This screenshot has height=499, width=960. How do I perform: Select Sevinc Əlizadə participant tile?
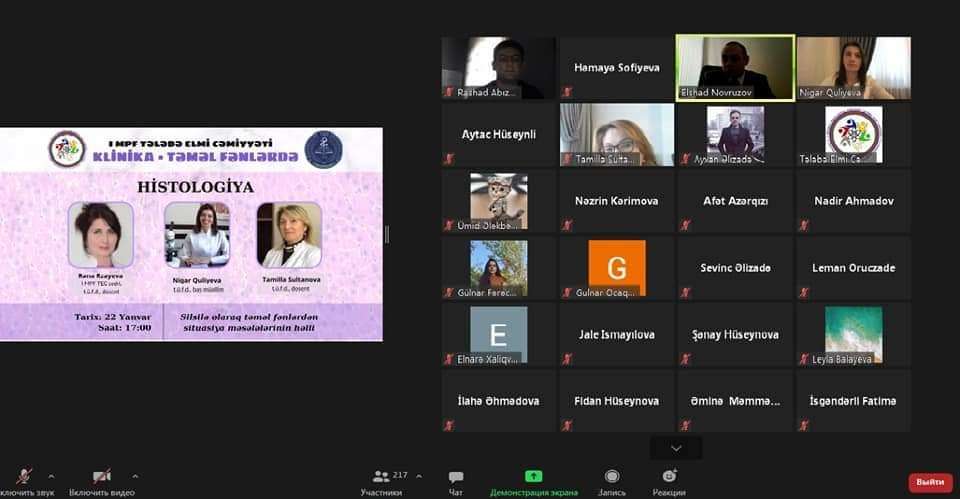pyautogui.click(x=735, y=268)
